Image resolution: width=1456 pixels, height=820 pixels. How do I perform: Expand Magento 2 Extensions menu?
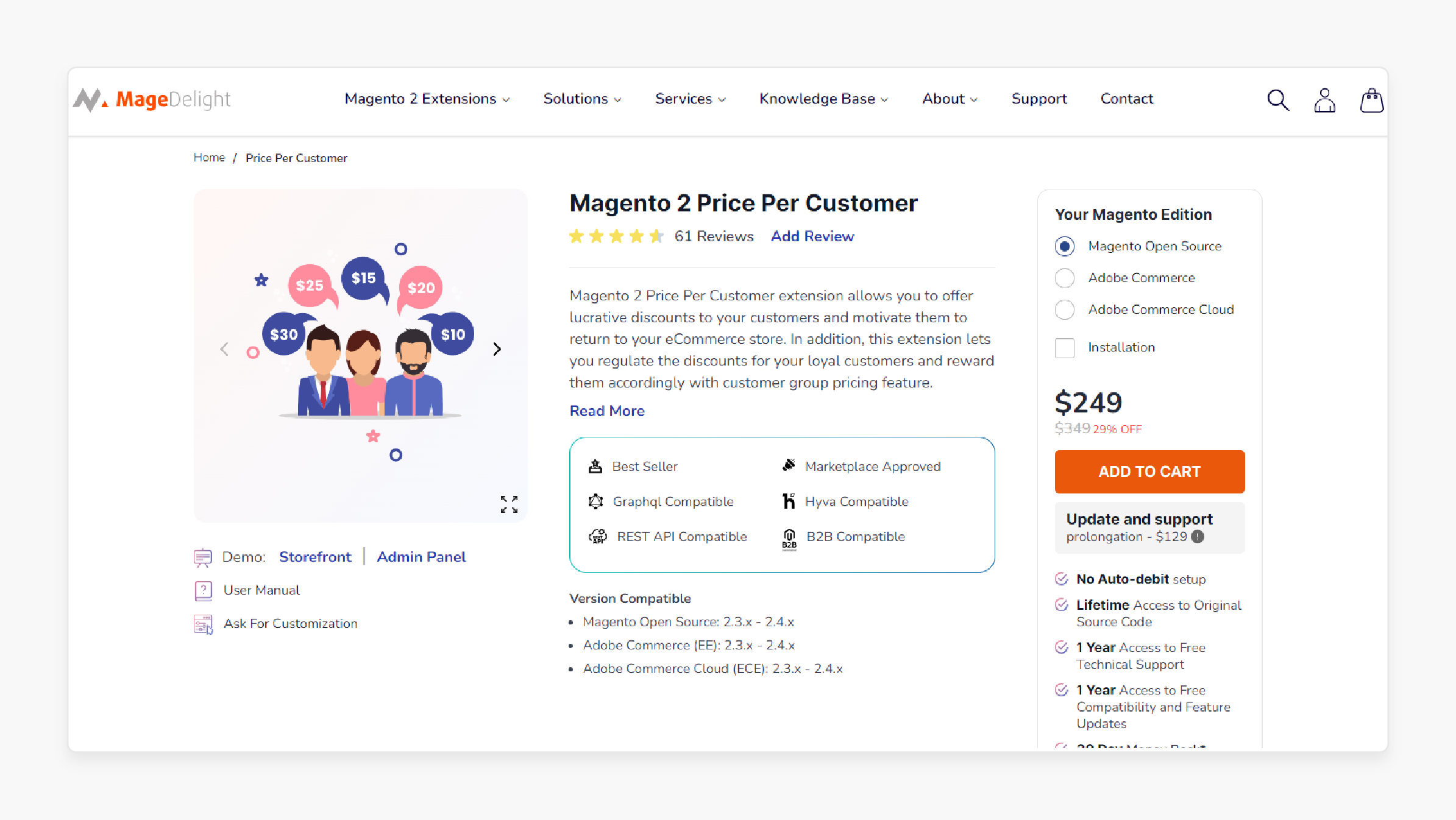(427, 99)
